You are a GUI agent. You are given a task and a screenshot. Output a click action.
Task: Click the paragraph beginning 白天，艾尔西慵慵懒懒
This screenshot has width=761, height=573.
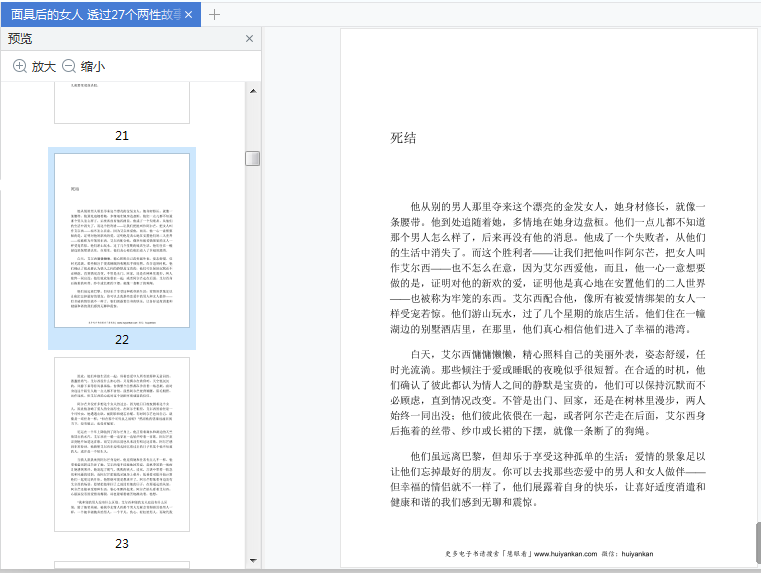point(548,393)
